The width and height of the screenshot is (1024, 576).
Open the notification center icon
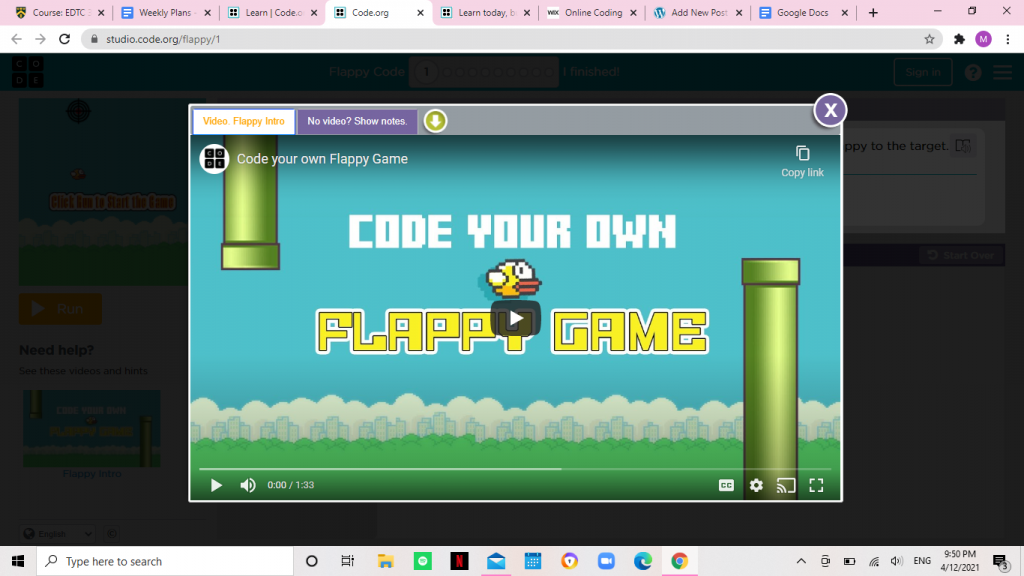point(1000,561)
